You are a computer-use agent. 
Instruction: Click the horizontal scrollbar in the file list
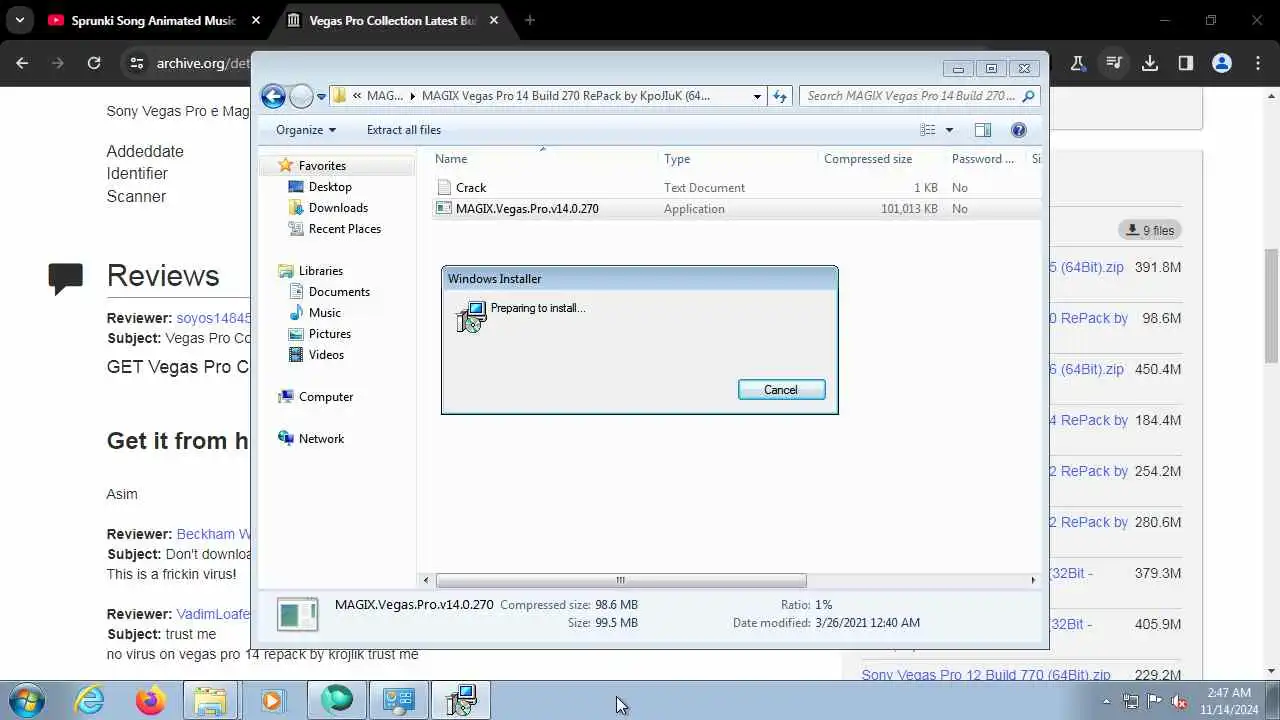(620, 580)
